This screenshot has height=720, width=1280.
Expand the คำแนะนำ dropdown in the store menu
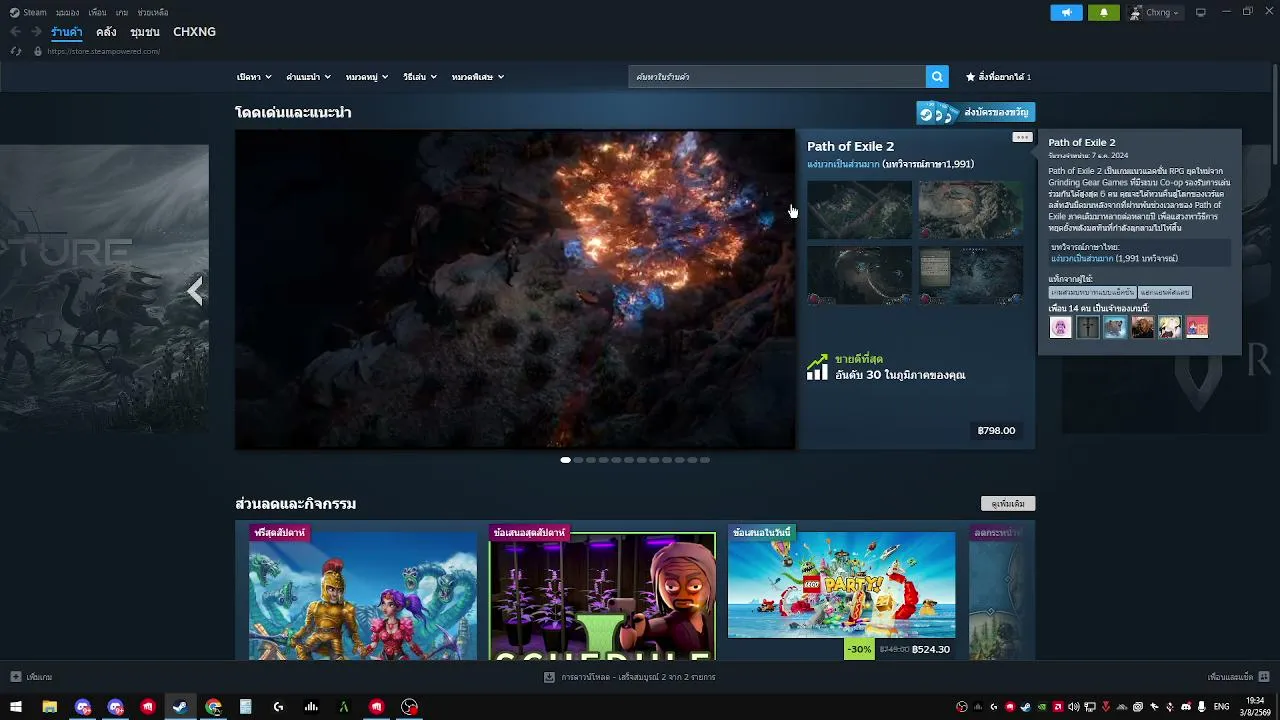click(x=308, y=77)
